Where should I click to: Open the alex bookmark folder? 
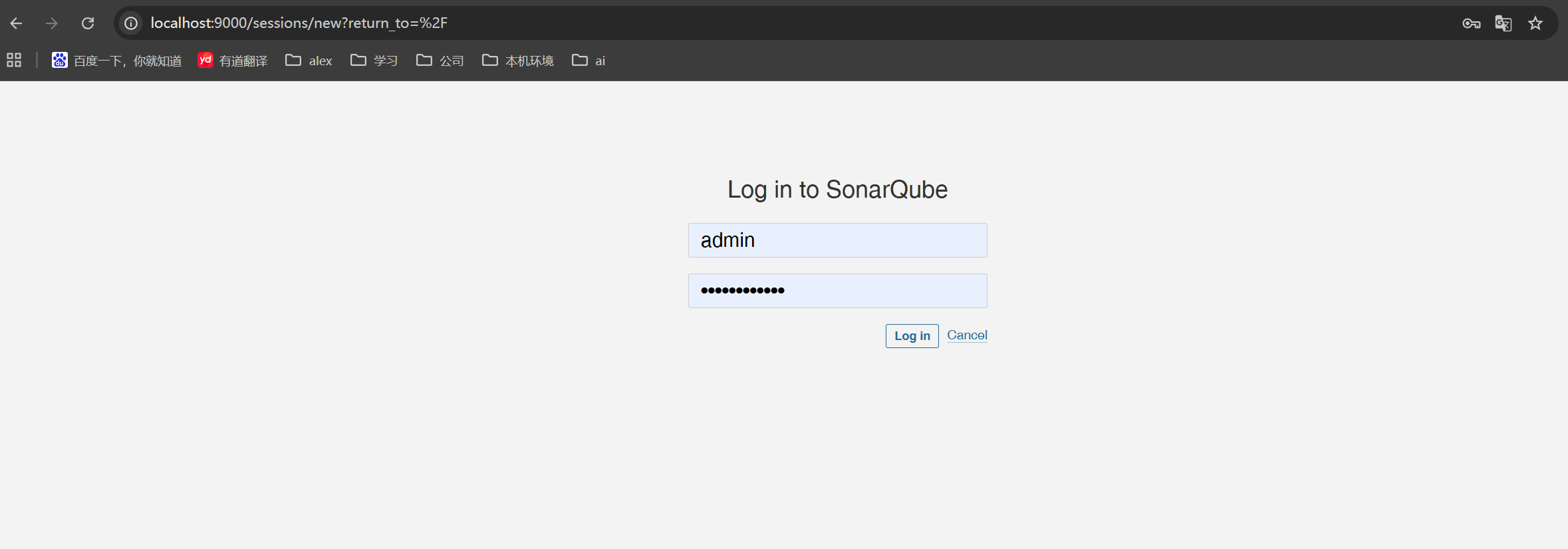(x=309, y=61)
